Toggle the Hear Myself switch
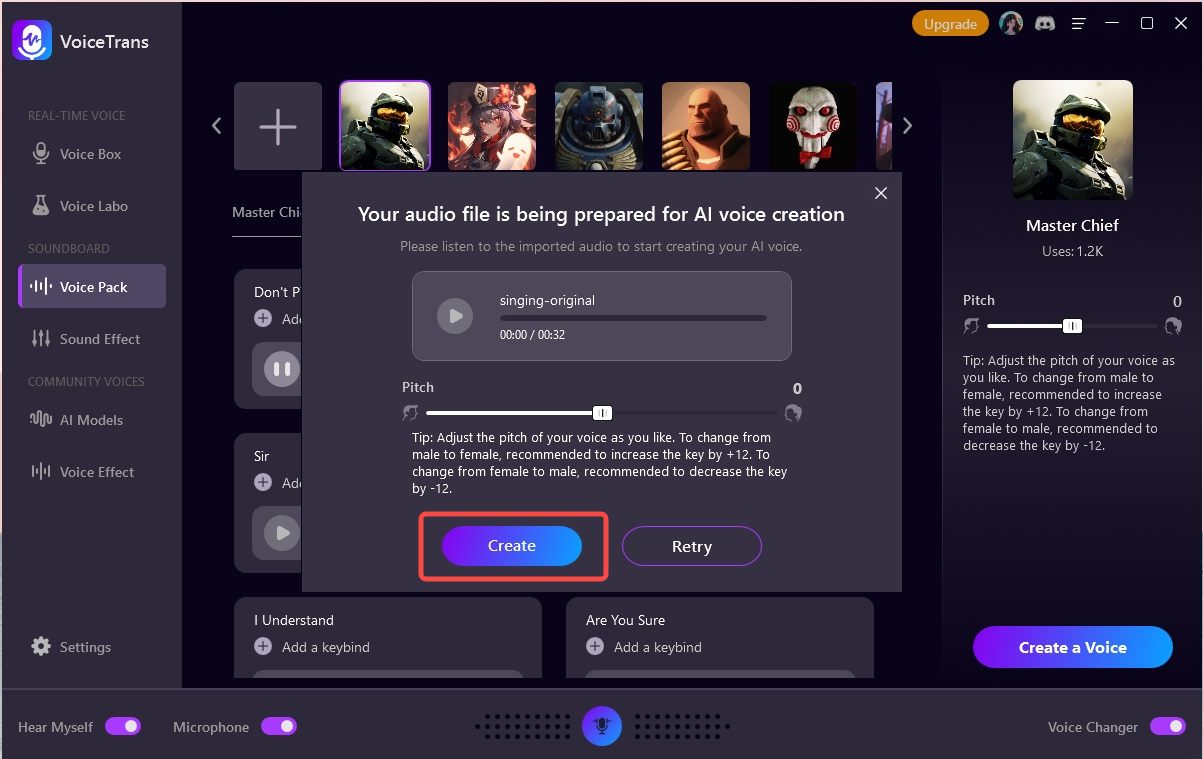This screenshot has height=759, width=1203. coord(123,726)
